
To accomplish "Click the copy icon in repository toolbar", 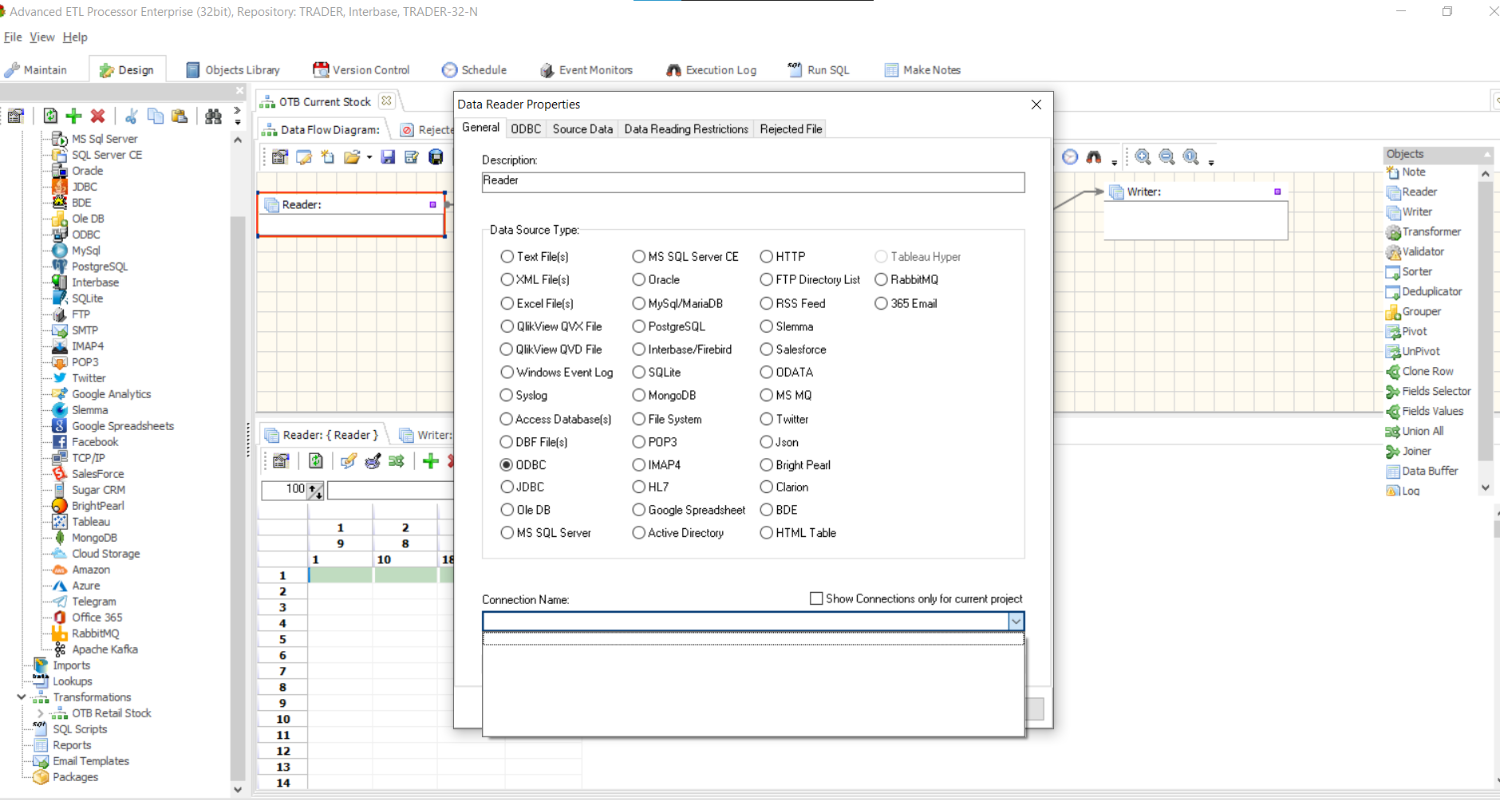I will [x=155, y=116].
